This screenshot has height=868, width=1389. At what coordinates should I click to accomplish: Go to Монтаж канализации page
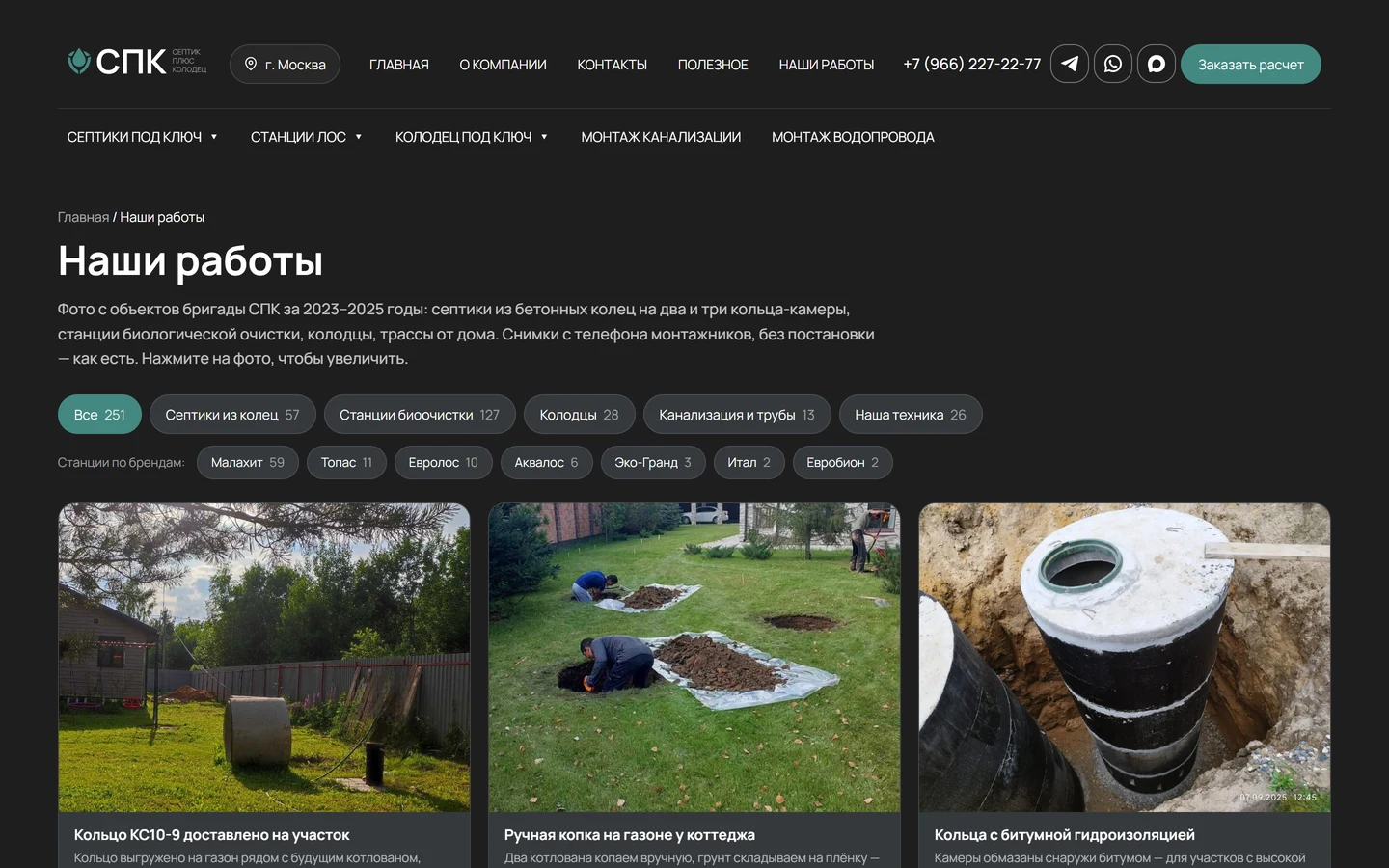[661, 137]
